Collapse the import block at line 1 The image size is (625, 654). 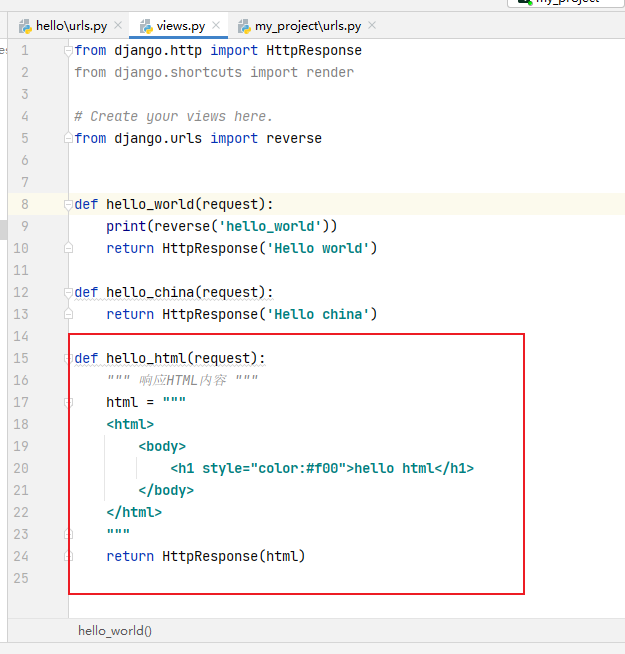point(68,51)
